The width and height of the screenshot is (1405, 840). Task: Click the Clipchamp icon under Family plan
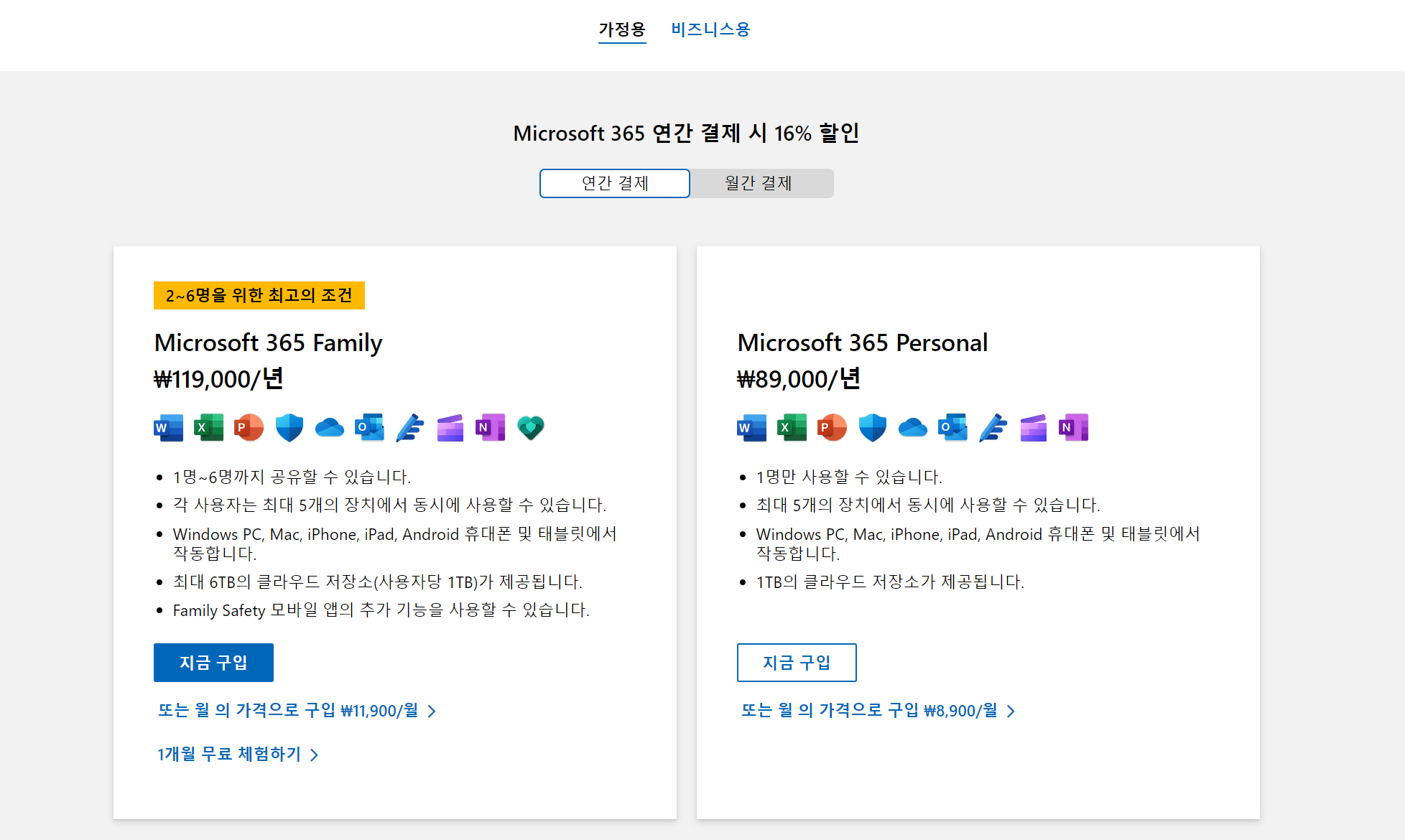point(450,428)
